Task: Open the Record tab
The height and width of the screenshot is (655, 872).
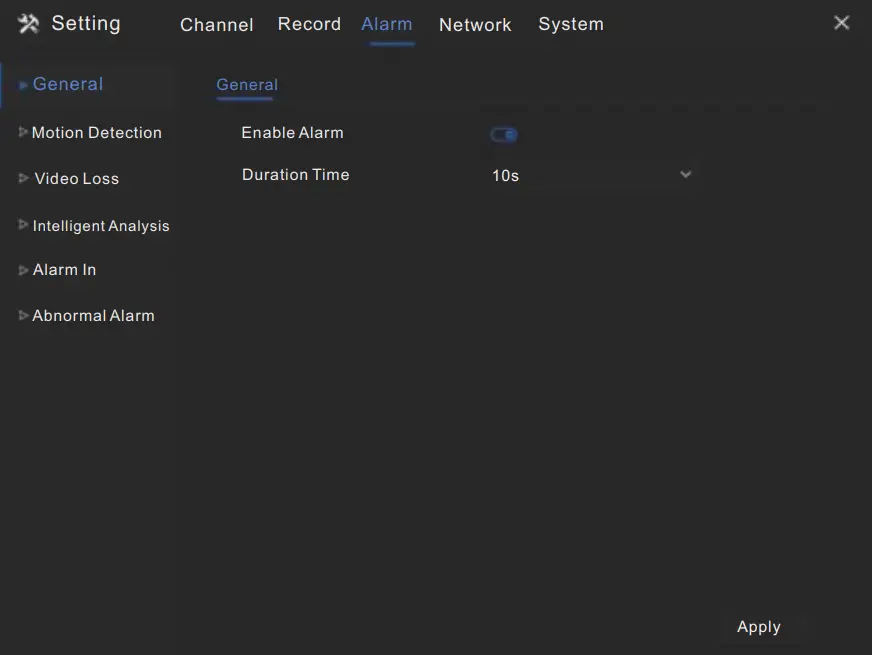Action: 309,24
